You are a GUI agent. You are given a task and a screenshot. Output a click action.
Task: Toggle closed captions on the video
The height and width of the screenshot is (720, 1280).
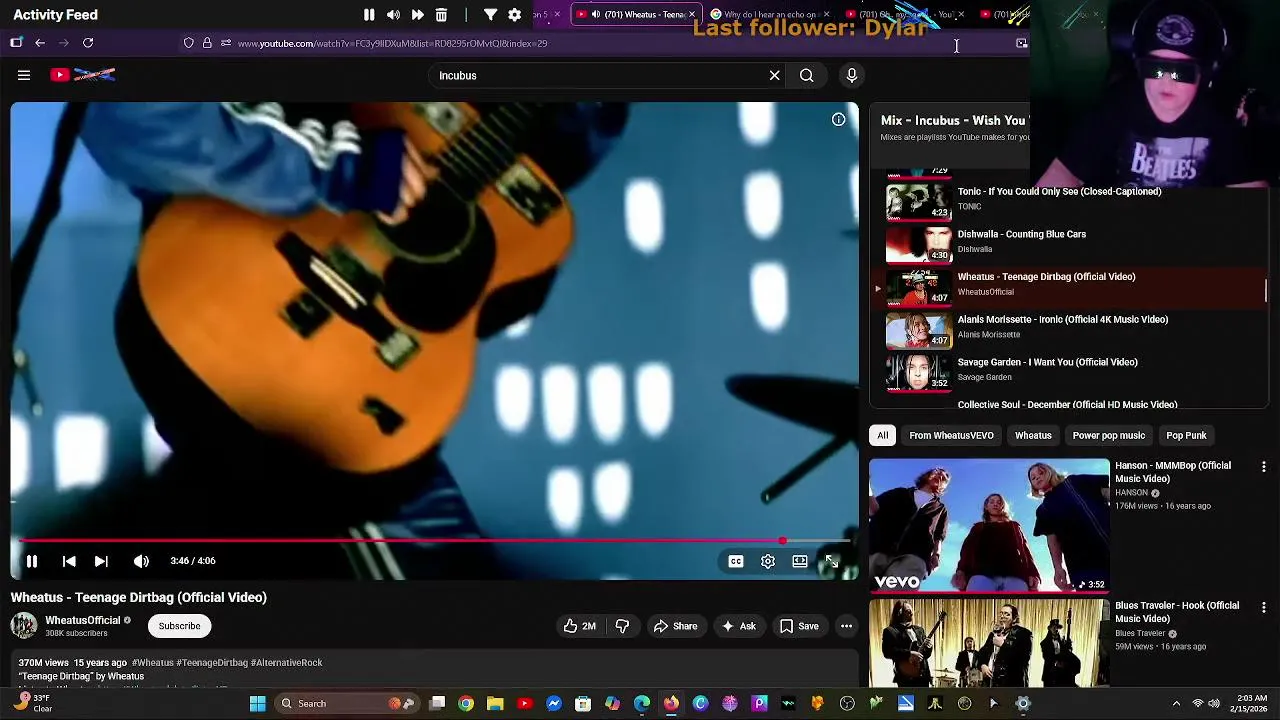736,561
